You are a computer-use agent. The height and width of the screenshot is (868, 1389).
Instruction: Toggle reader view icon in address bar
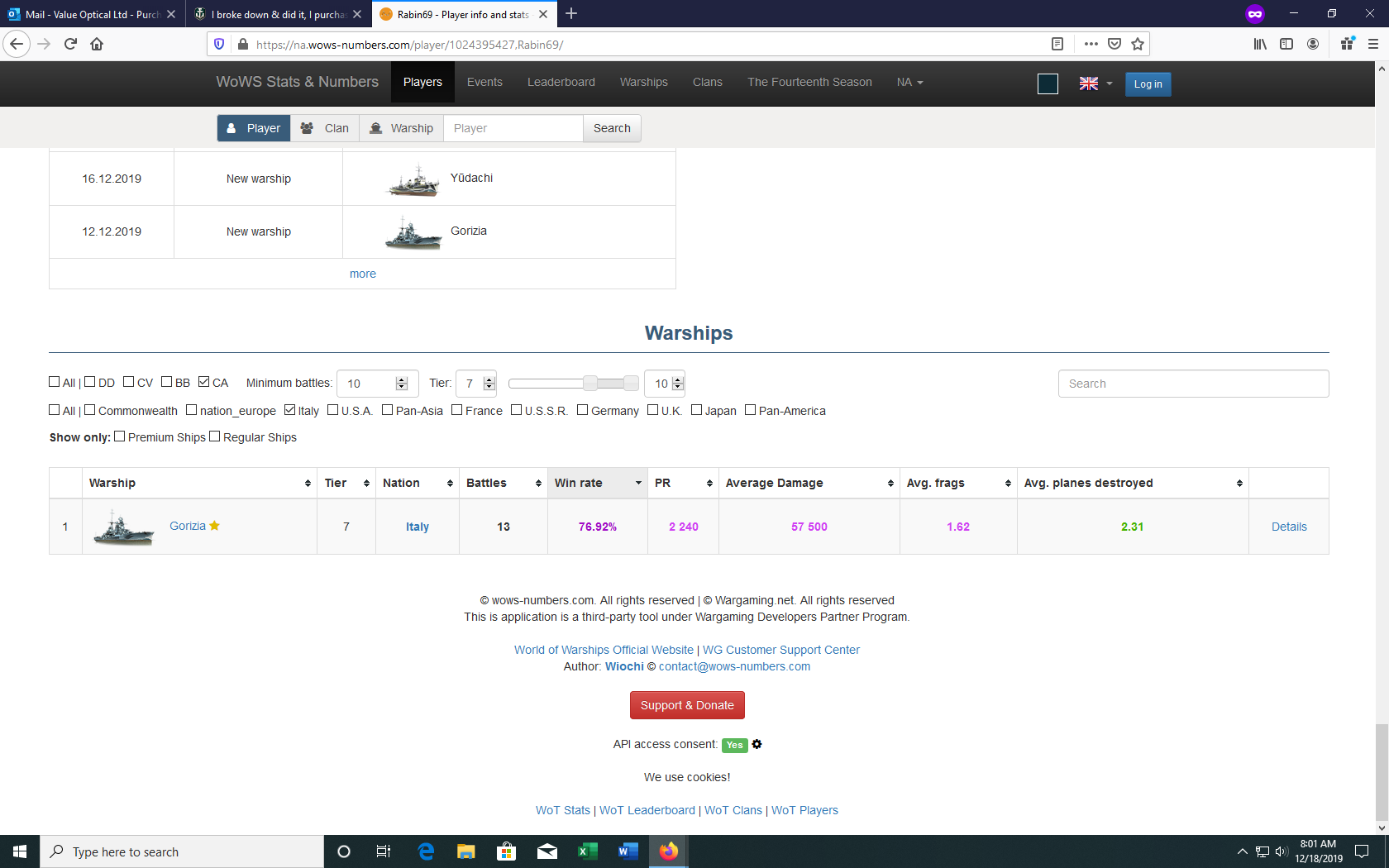tap(1057, 44)
